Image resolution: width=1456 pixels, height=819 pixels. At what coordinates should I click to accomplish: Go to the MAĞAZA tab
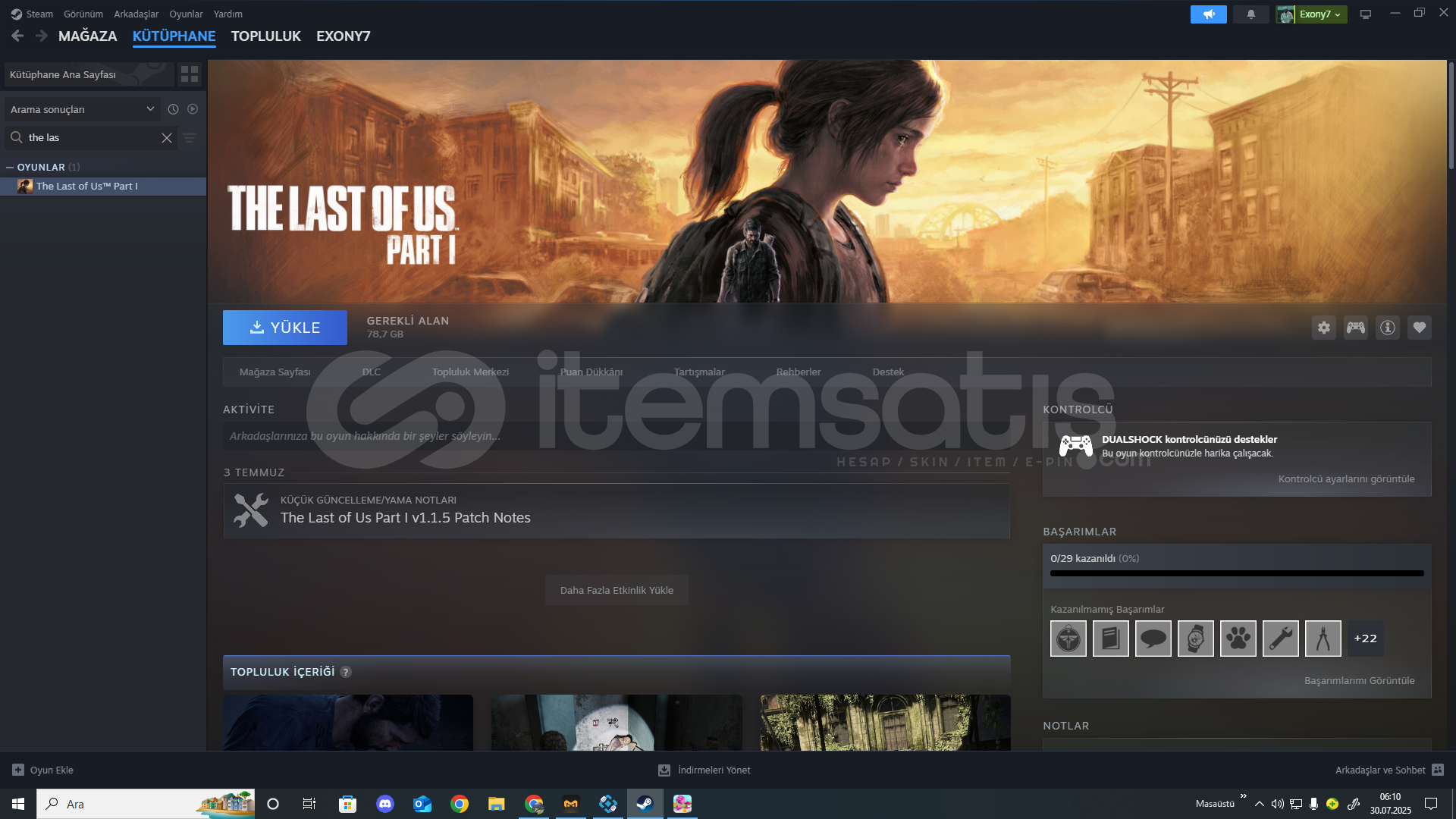pyautogui.click(x=88, y=36)
